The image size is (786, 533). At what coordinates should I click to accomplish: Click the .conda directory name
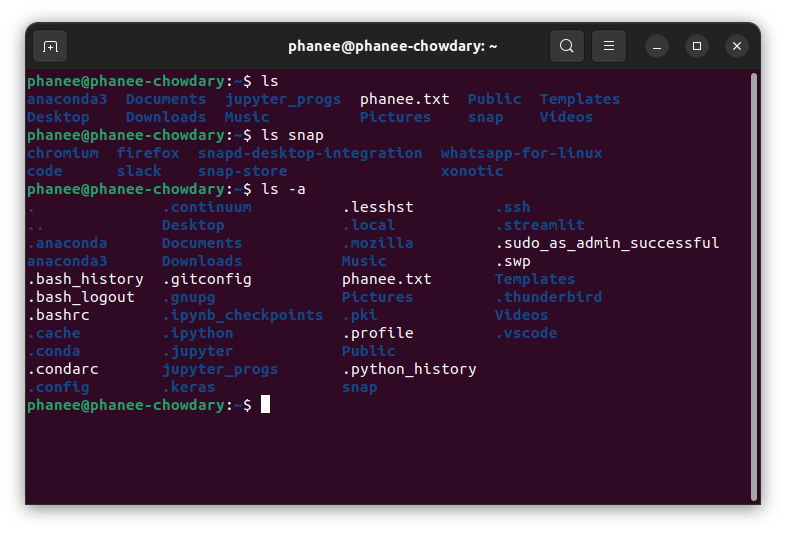pyautogui.click(x=54, y=351)
